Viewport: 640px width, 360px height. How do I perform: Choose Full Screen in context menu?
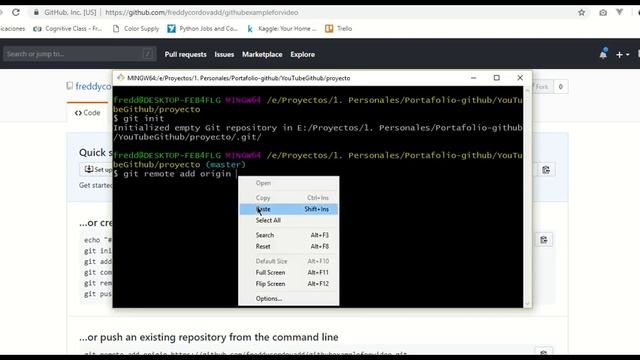point(288,272)
